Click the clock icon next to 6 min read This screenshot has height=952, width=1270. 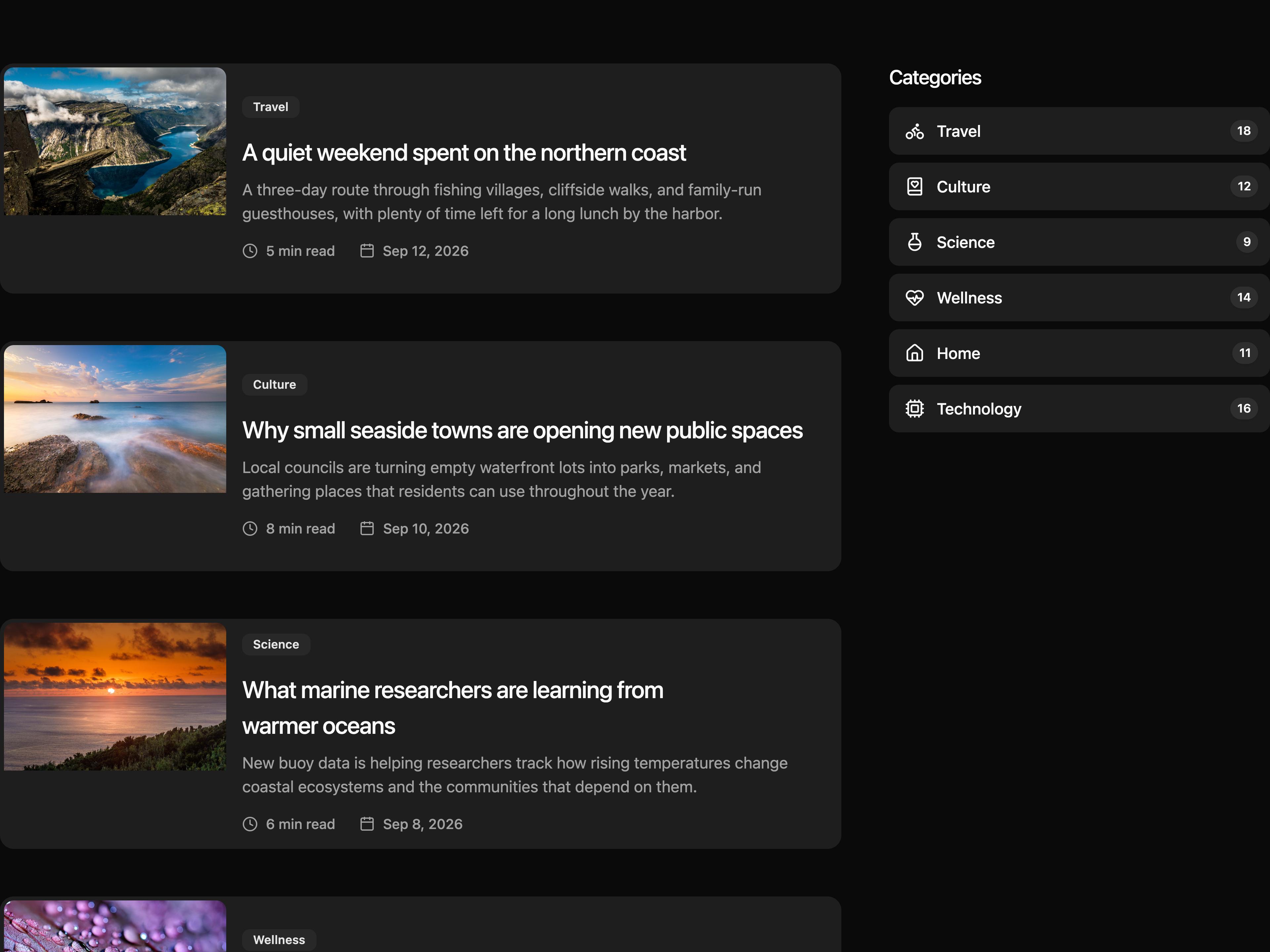(x=250, y=824)
